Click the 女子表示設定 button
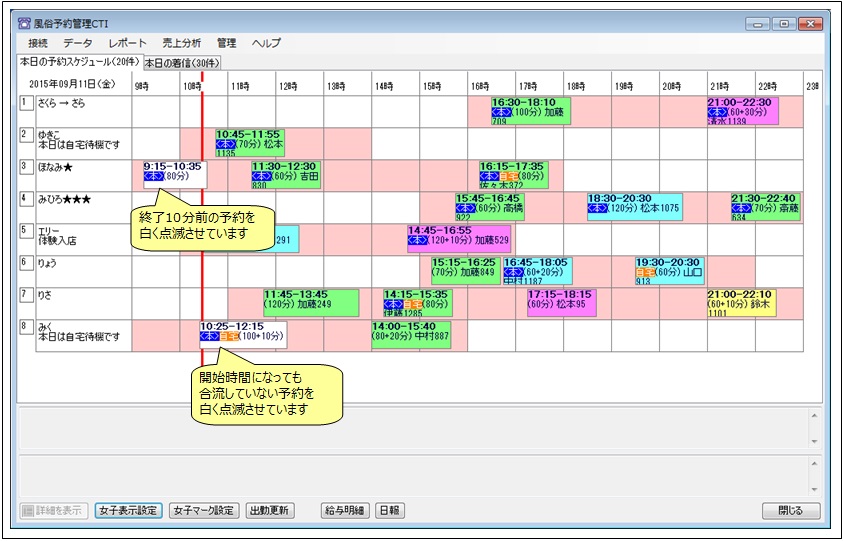Screen dimensions: 844x541 [x=128, y=510]
